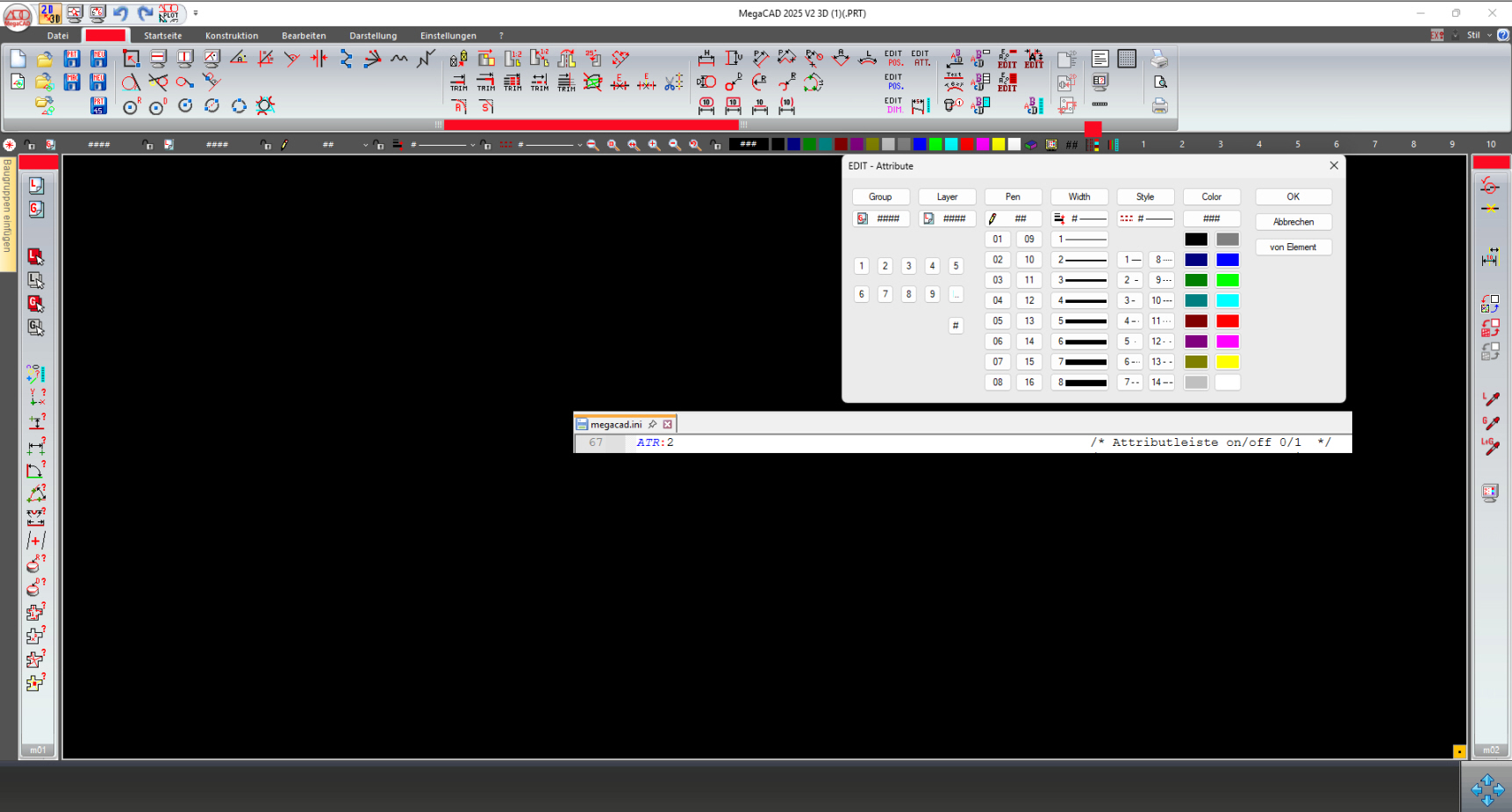Click the current color ### field in the dialog
The width and height of the screenshot is (1512, 812).
[x=1212, y=219]
